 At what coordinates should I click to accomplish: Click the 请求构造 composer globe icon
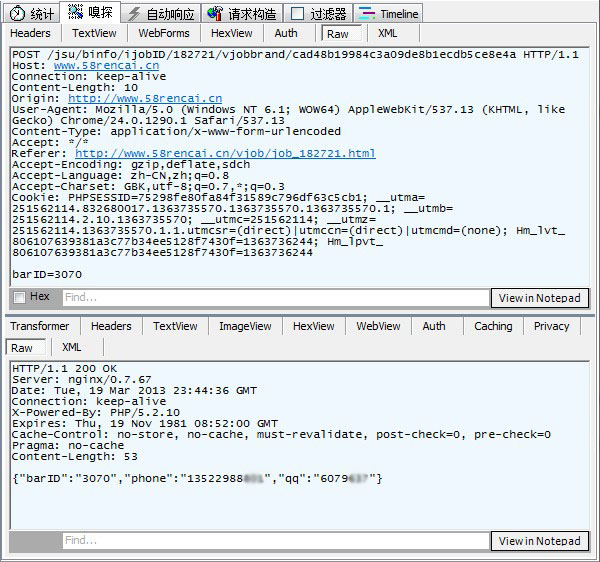click(x=214, y=14)
